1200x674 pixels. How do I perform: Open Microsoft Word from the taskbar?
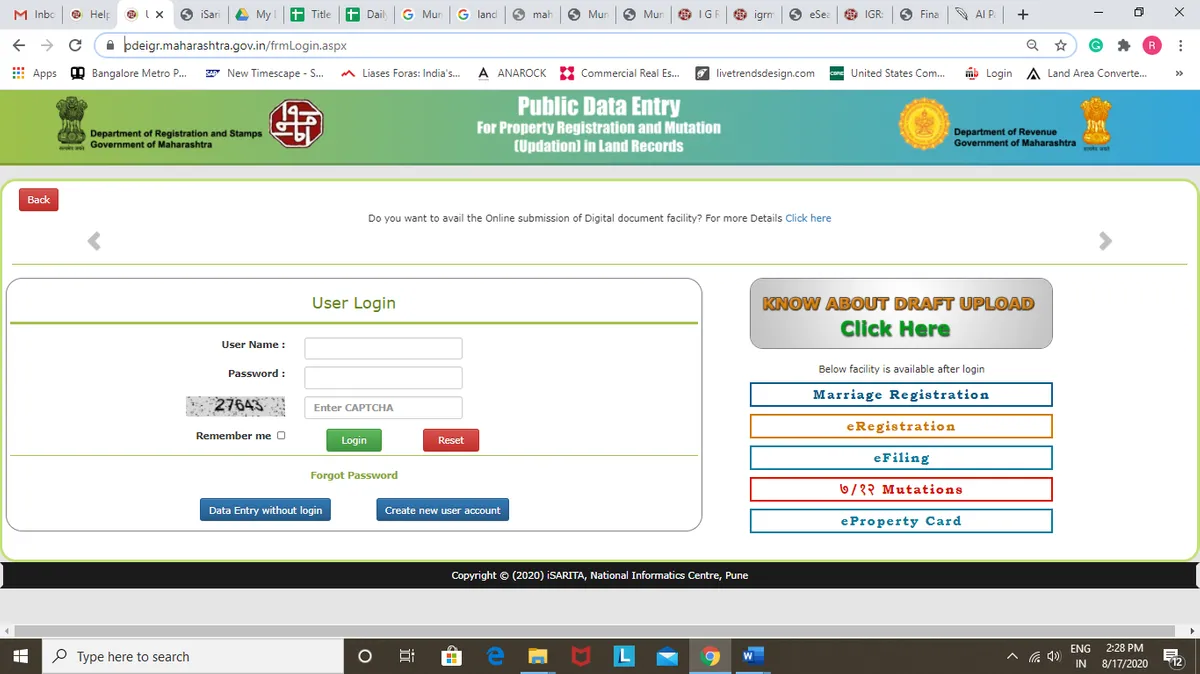tap(752, 656)
